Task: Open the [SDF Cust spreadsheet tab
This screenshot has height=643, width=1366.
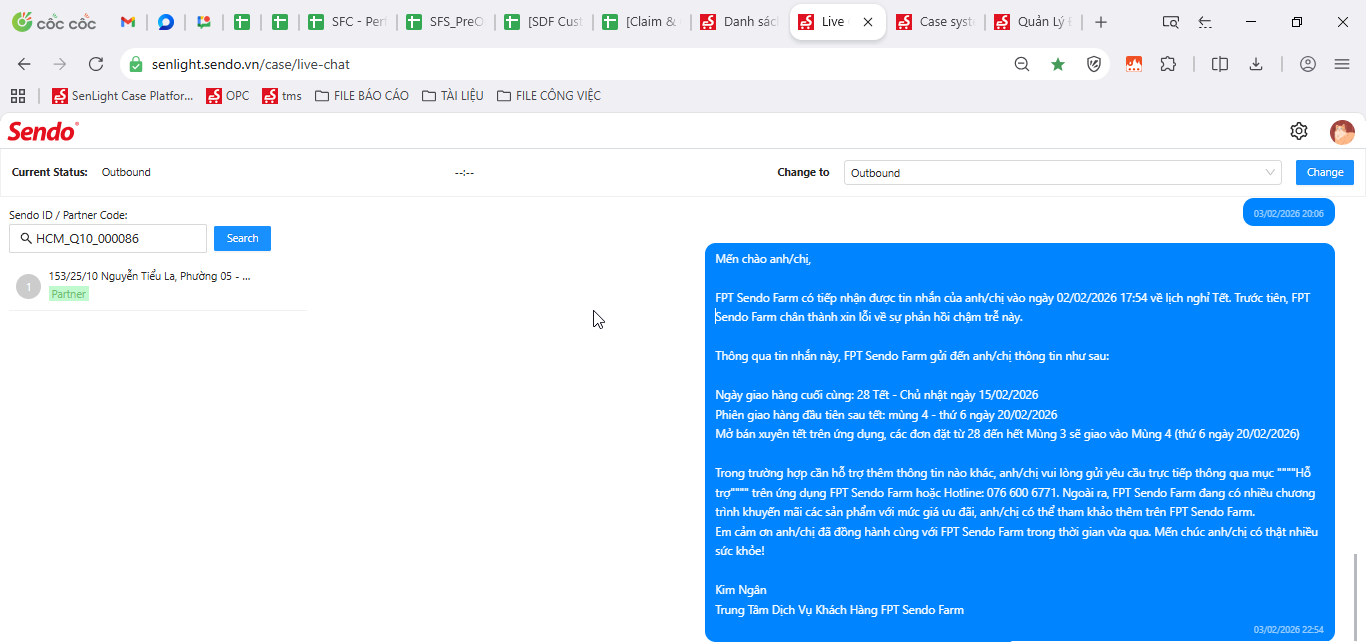Action: click(x=542, y=22)
